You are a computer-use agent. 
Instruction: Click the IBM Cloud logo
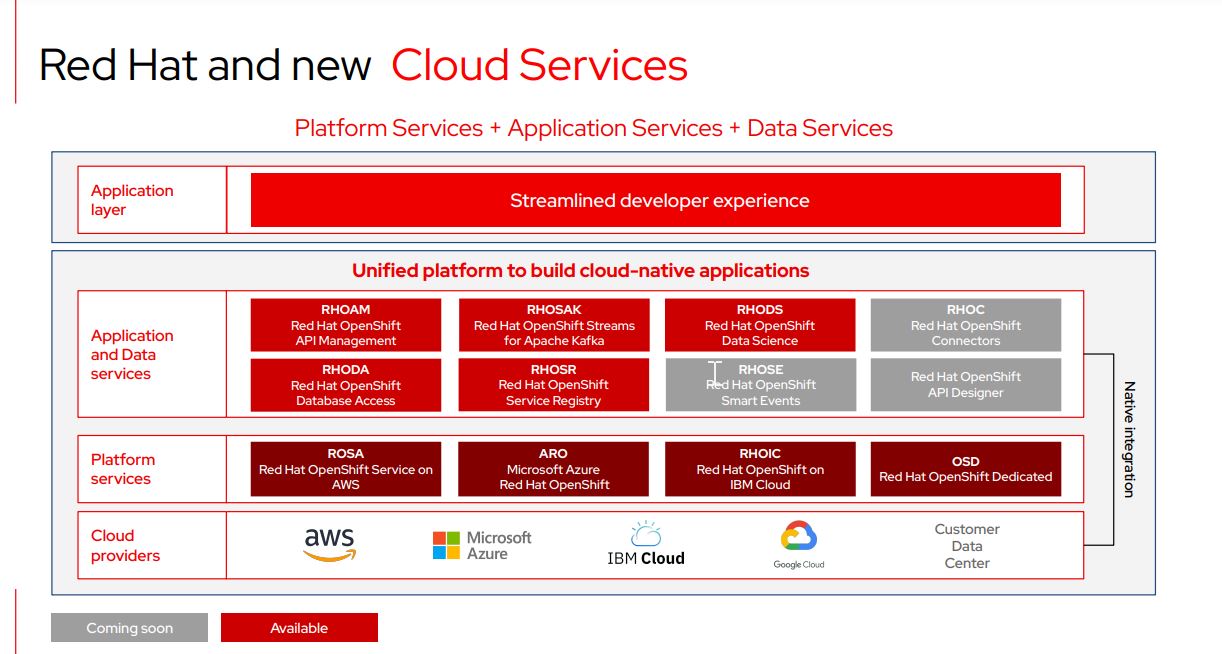[646, 545]
